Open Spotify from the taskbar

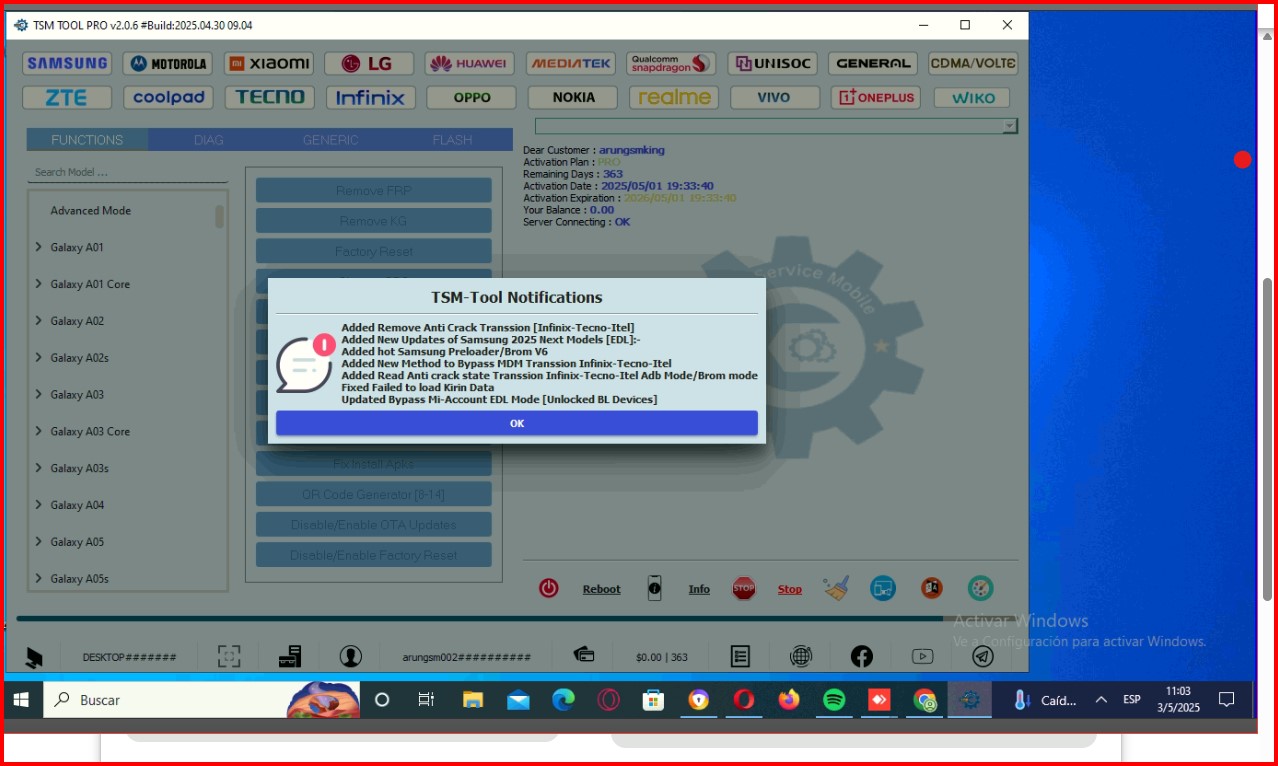click(834, 700)
